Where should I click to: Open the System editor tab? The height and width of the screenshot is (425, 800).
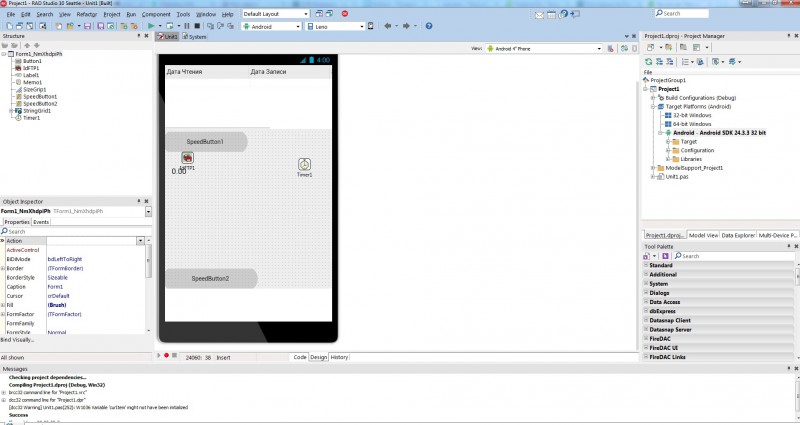point(194,37)
